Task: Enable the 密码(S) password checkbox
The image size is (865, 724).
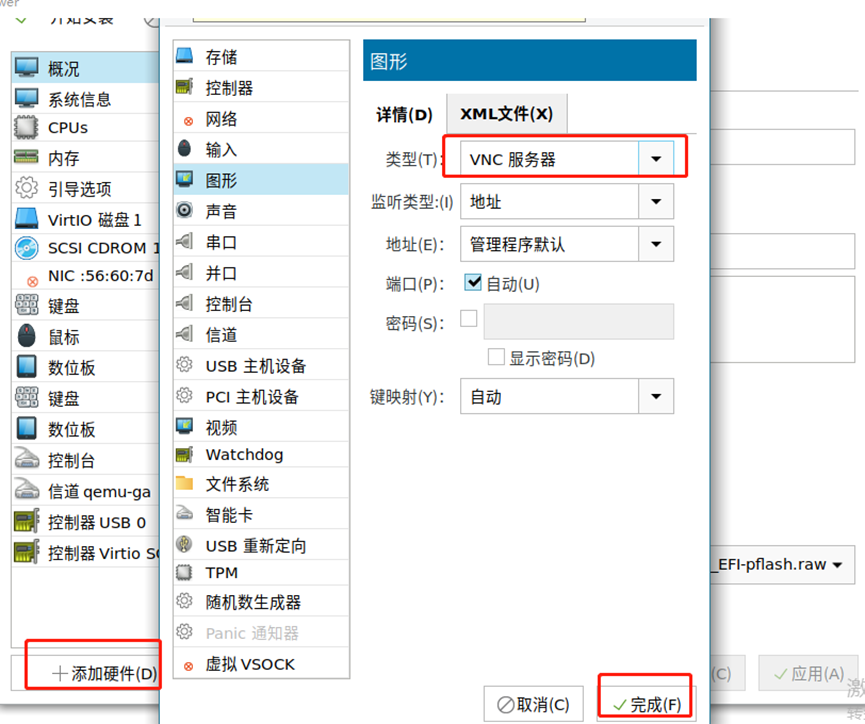Action: [x=468, y=318]
